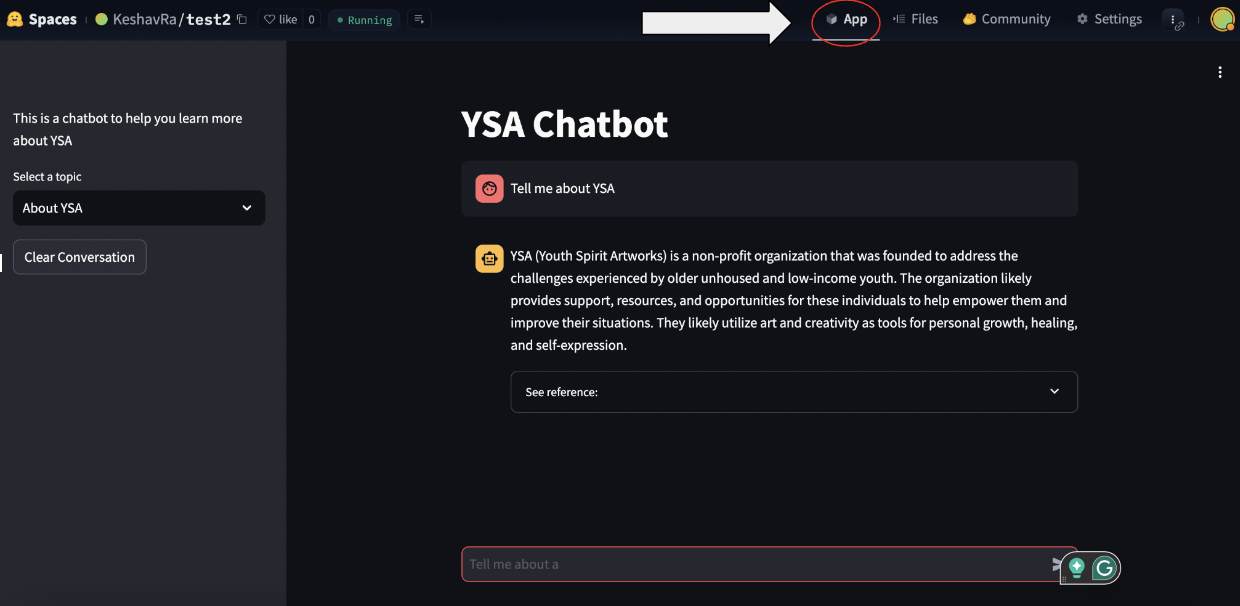This screenshot has width=1240, height=606.
Task: Switch to the App tab
Action: 846,19
